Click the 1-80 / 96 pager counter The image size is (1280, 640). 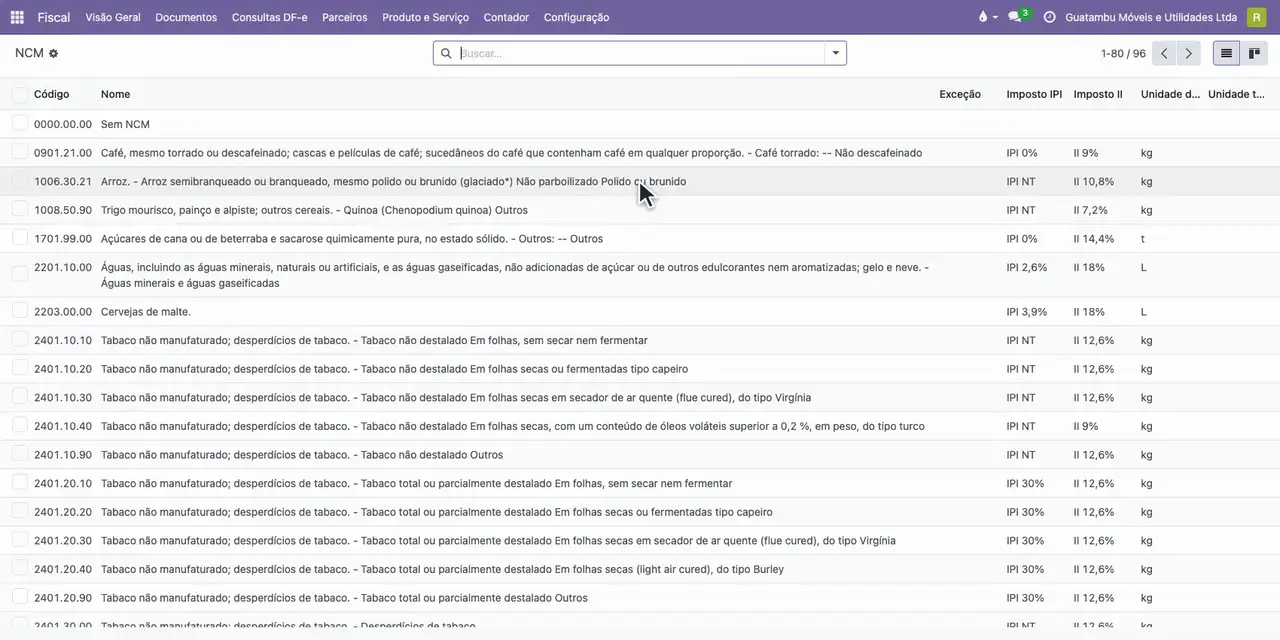pos(1123,53)
